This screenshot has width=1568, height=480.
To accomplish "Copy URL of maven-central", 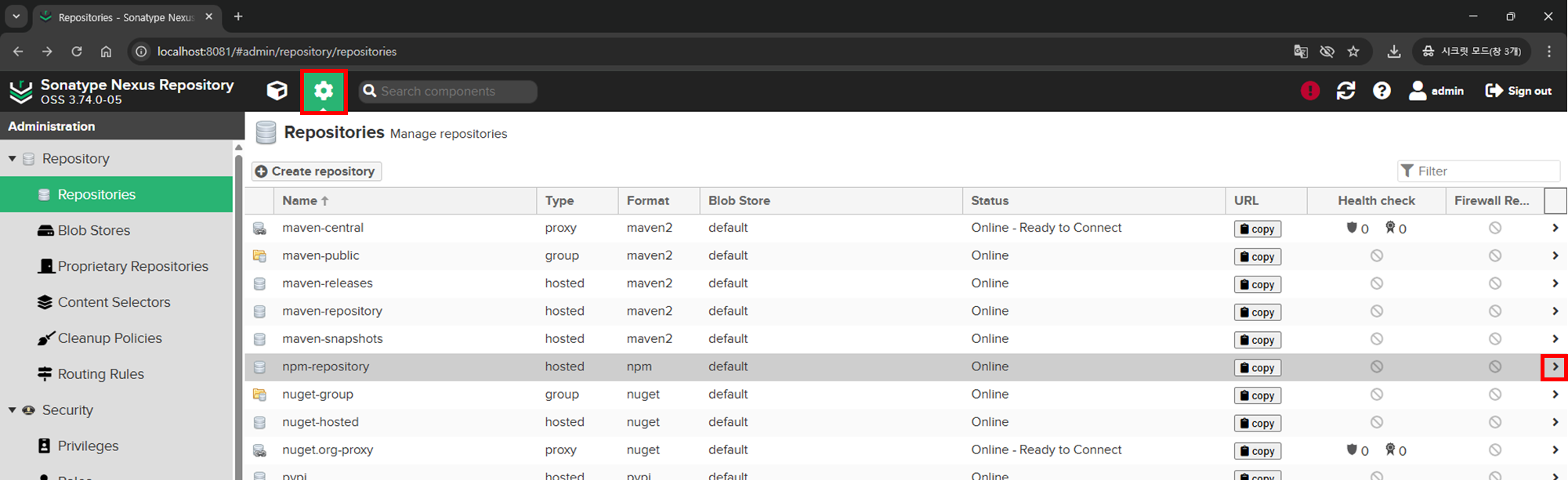I will [x=1258, y=229].
